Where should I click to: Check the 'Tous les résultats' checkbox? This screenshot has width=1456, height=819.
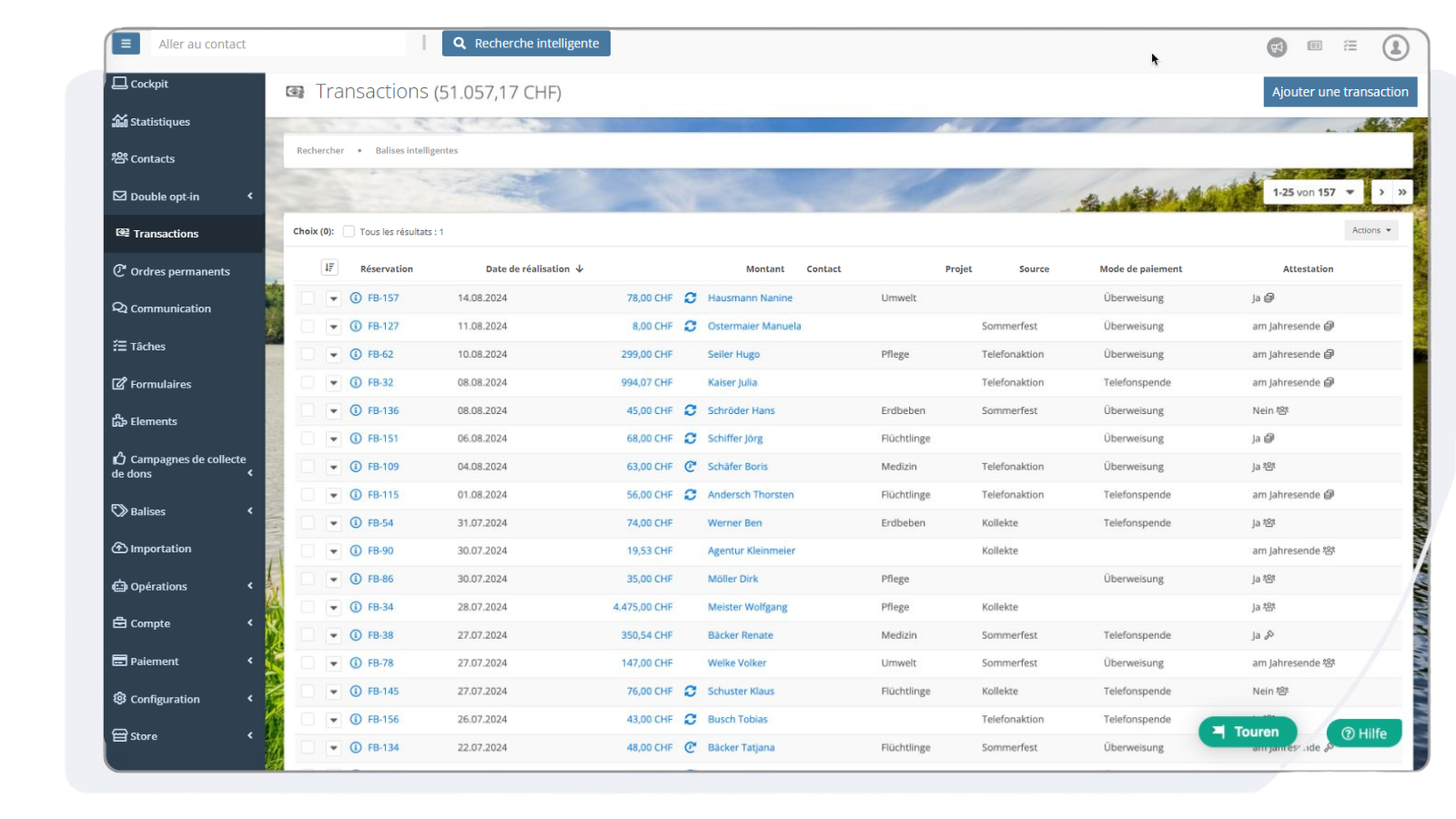(349, 231)
